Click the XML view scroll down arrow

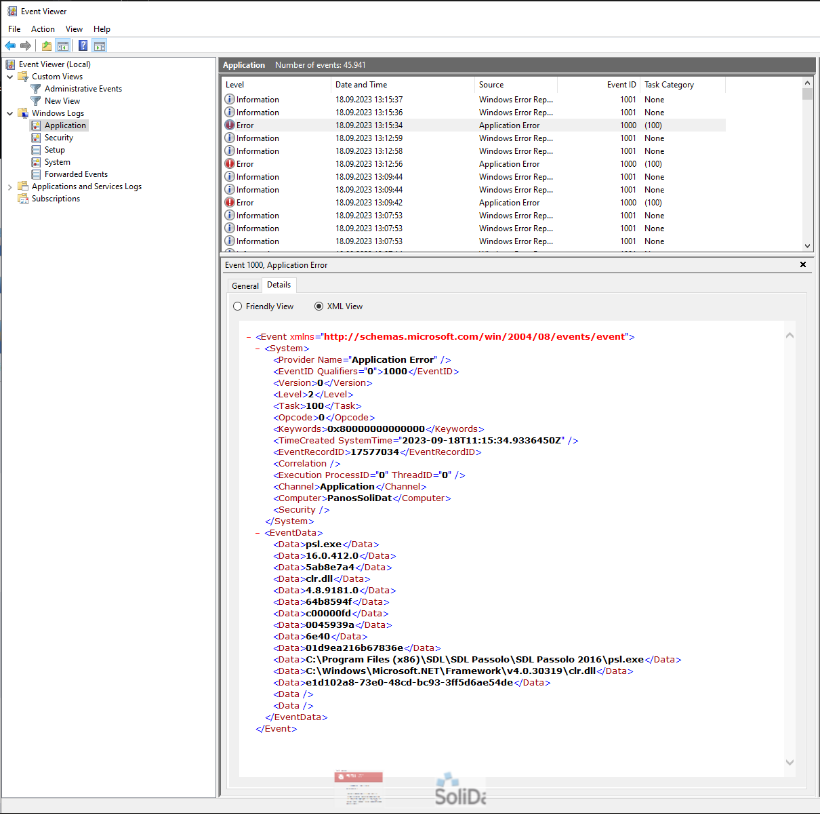[790, 762]
